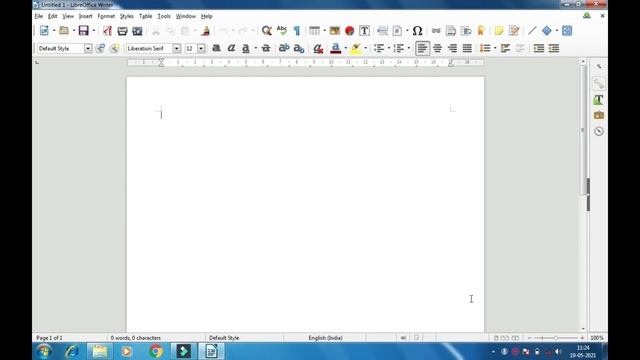Insert a hyperlink

pos(436,31)
